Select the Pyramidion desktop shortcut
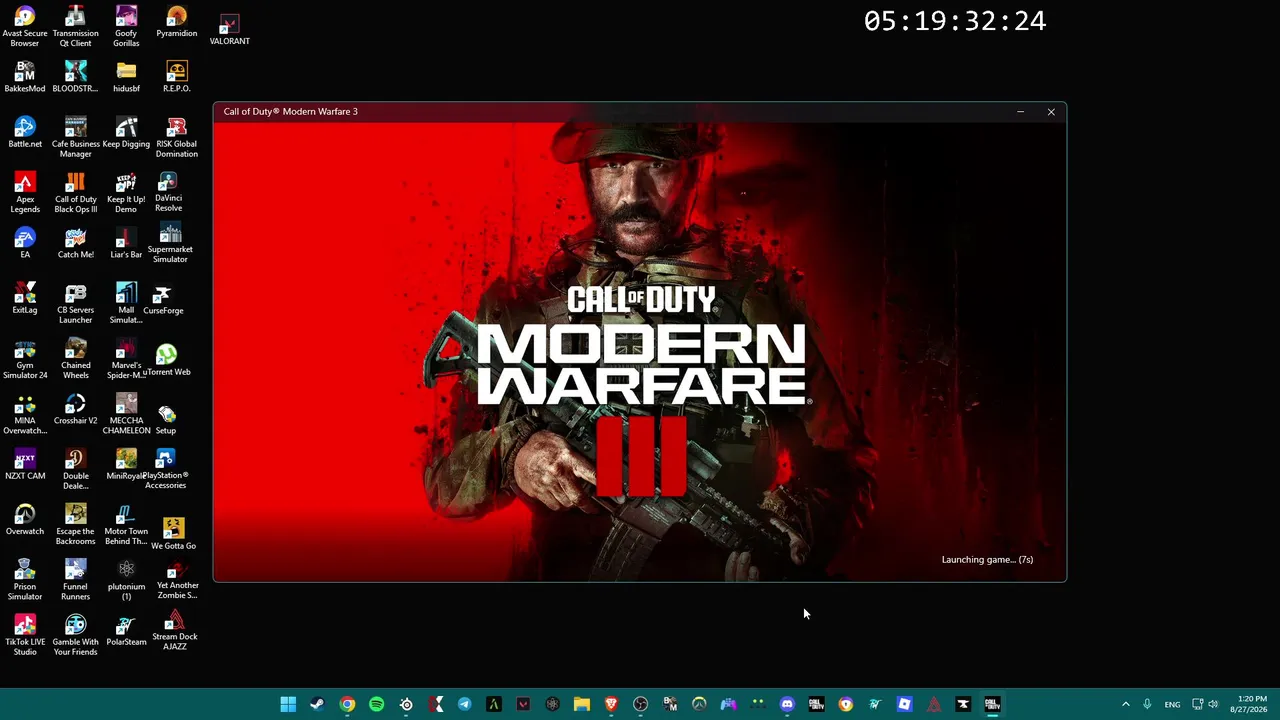1280x720 pixels. (176, 22)
